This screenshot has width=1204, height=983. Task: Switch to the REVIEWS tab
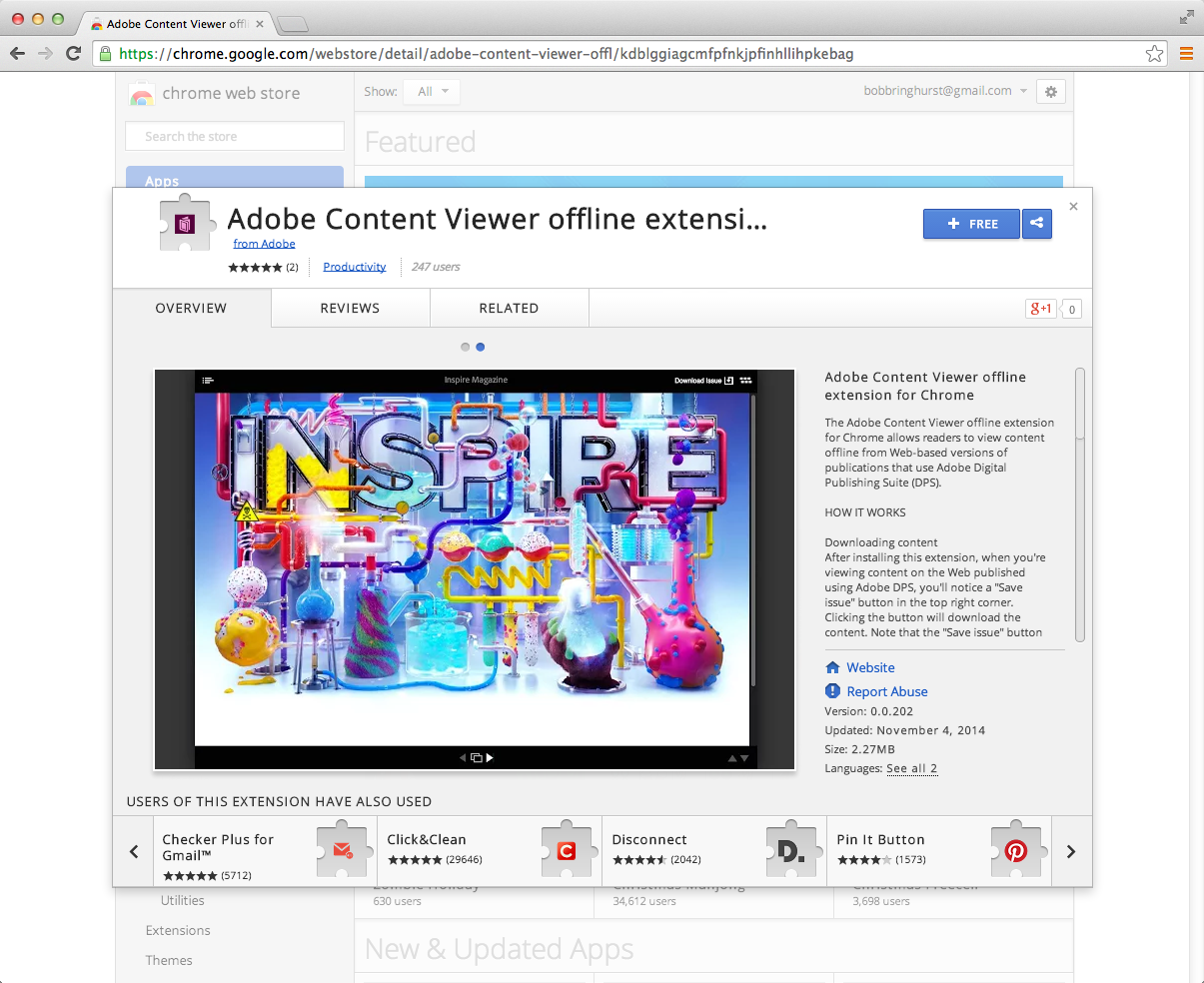pyautogui.click(x=350, y=308)
